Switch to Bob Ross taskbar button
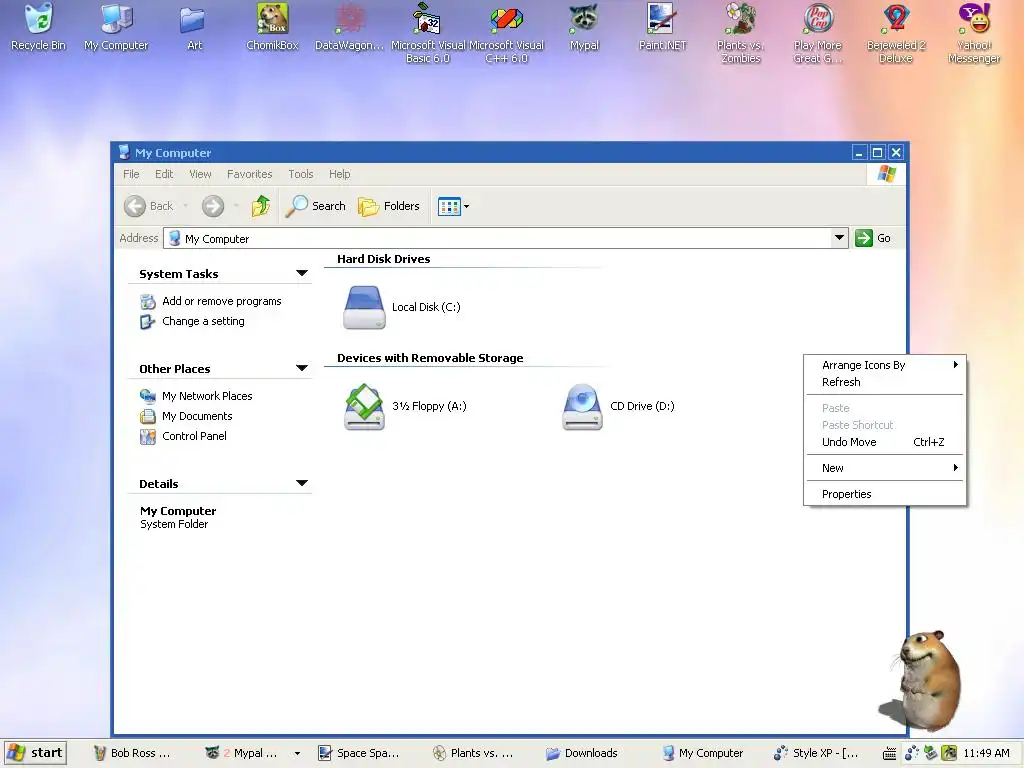1024x768 pixels. pos(133,753)
